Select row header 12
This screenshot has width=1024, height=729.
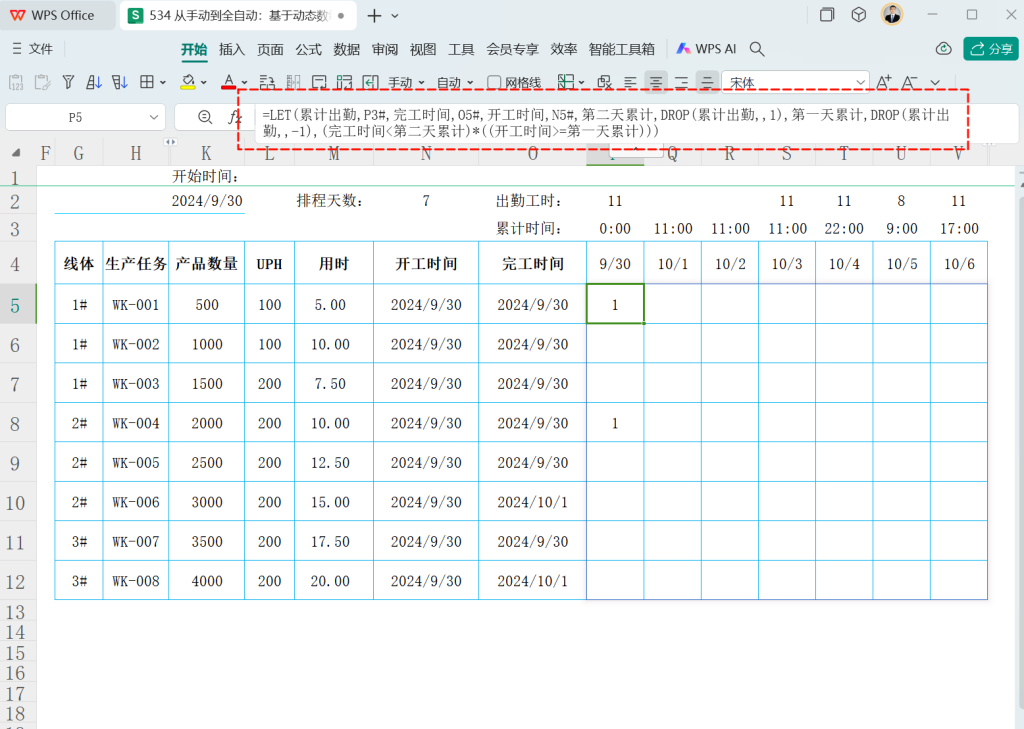(16, 582)
